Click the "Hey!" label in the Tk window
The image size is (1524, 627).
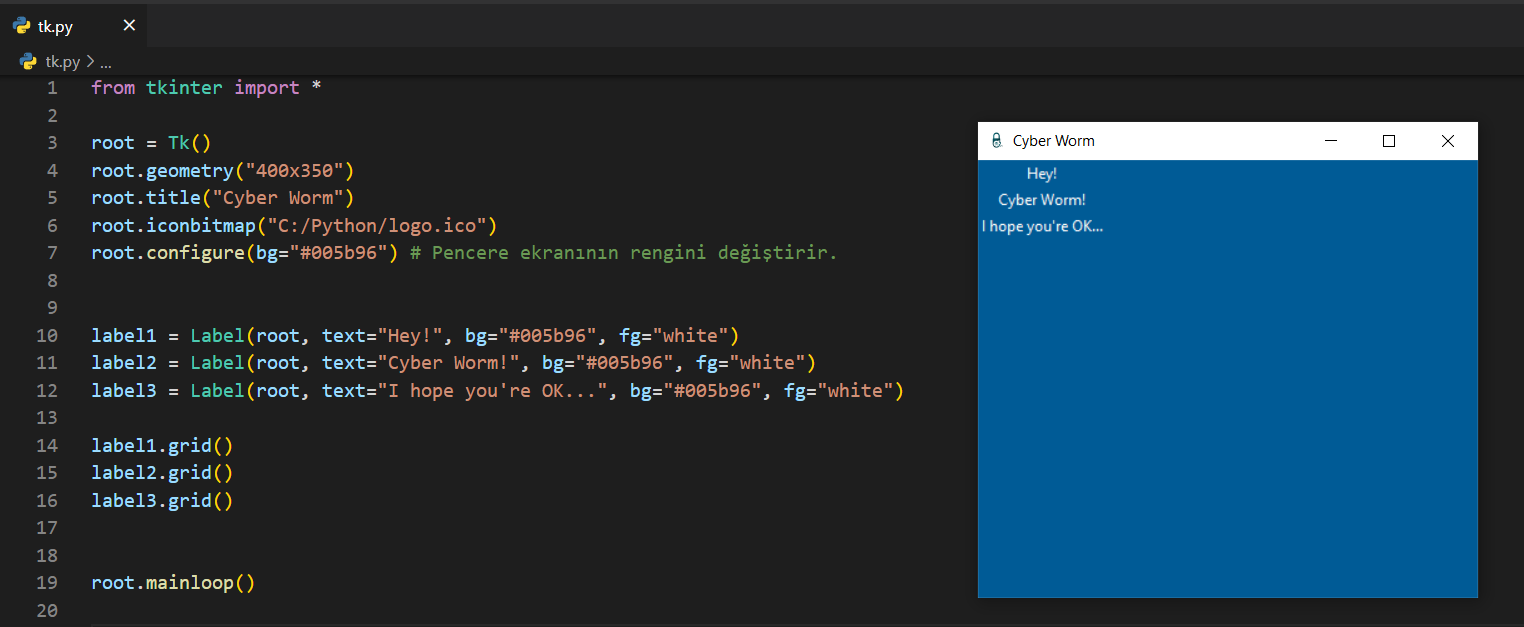click(x=1041, y=174)
